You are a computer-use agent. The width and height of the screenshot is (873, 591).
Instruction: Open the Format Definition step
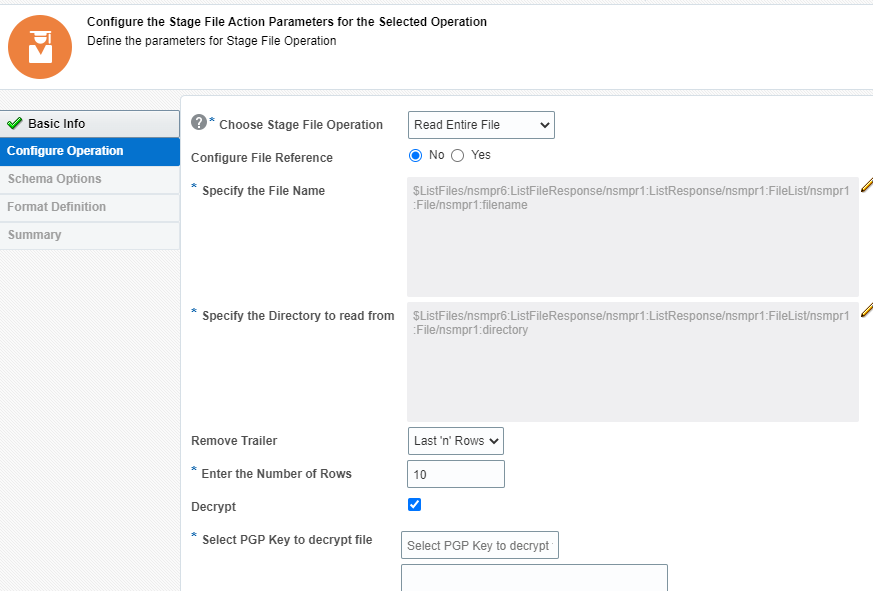pyautogui.click(x=90, y=207)
